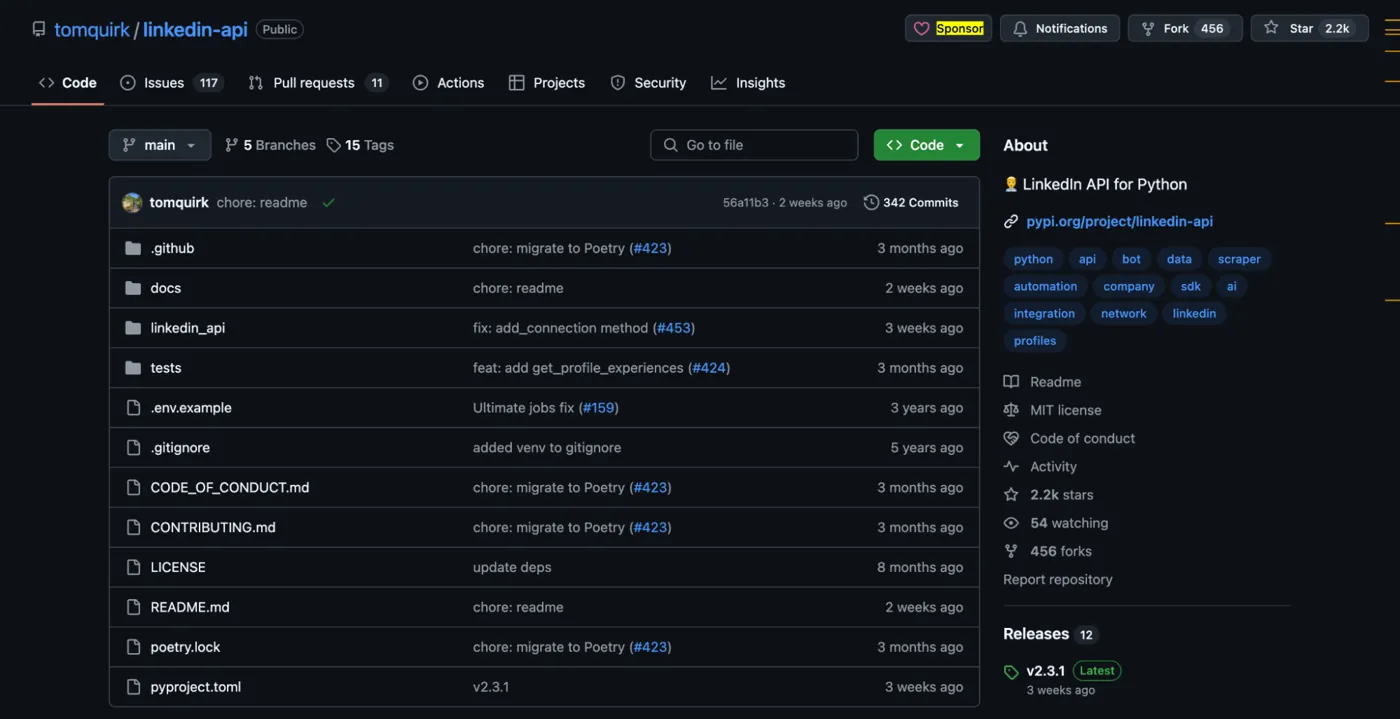The width and height of the screenshot is (1400, 719).
Task: Click the Releases 12 heading link
Action: click(1050, 634)
